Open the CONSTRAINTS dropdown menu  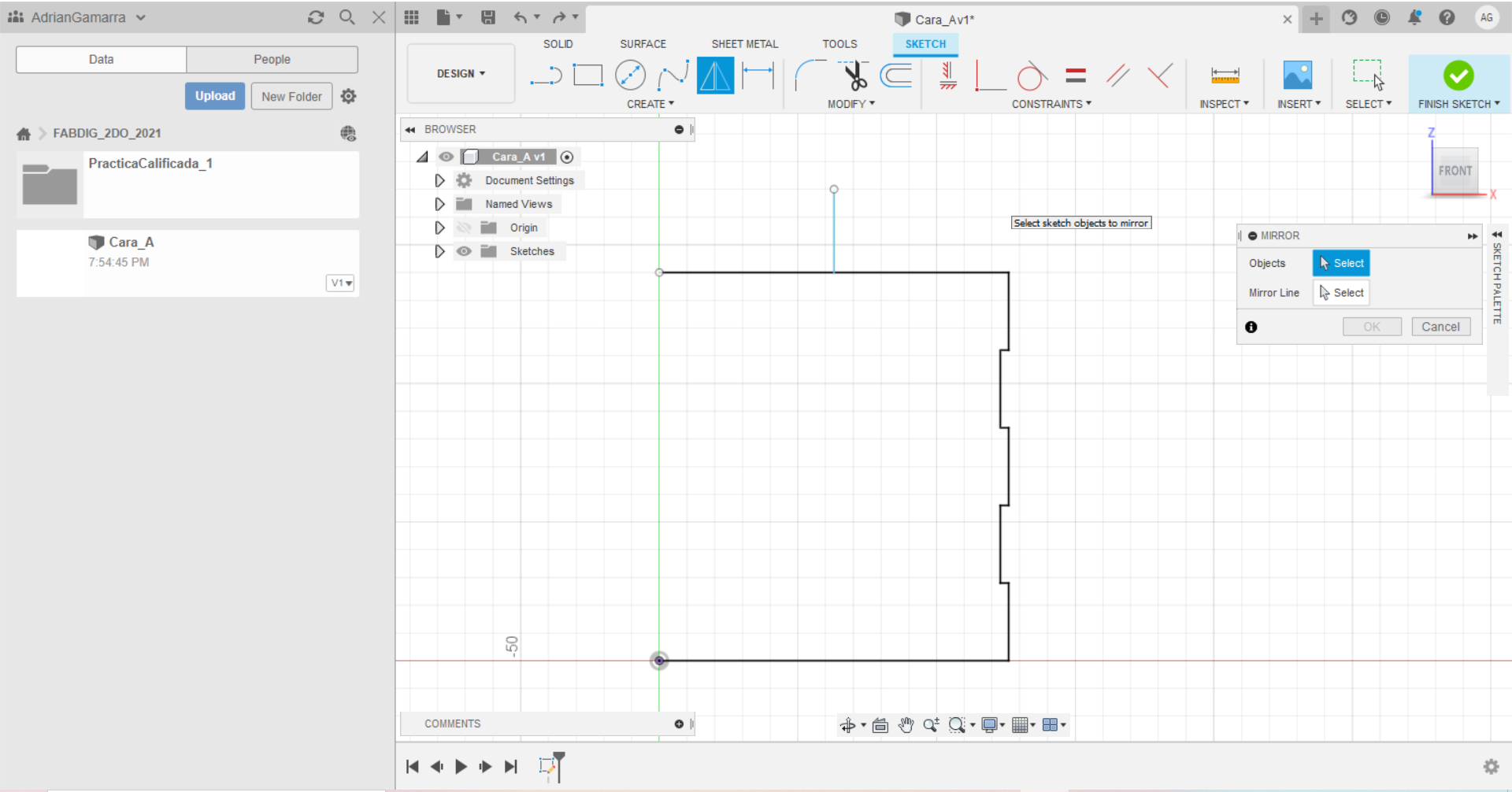(1051, 104)
